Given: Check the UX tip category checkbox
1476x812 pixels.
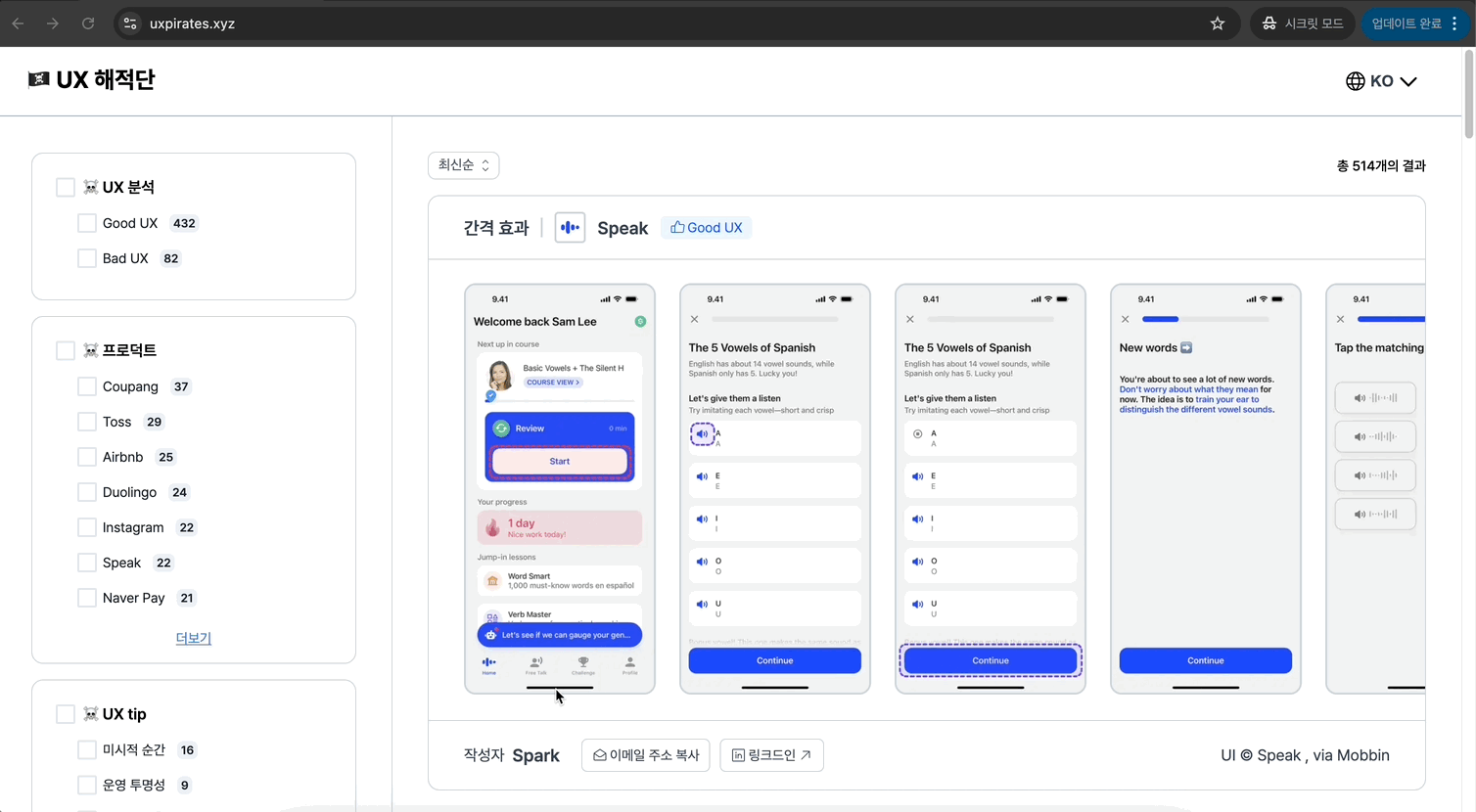Looking at the screenshot, I should click(x=66, y=714).
